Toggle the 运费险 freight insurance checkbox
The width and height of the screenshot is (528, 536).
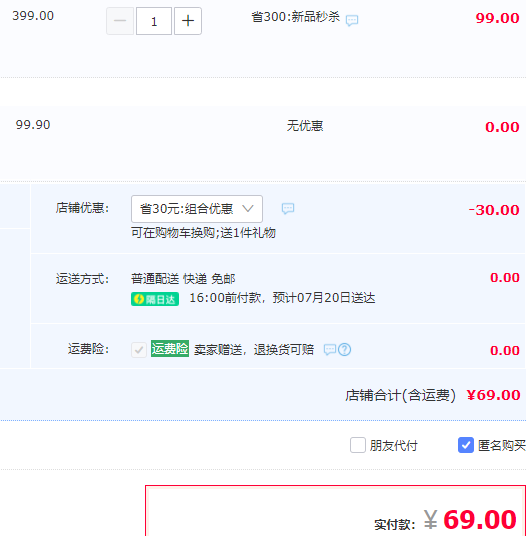[139, 350]
